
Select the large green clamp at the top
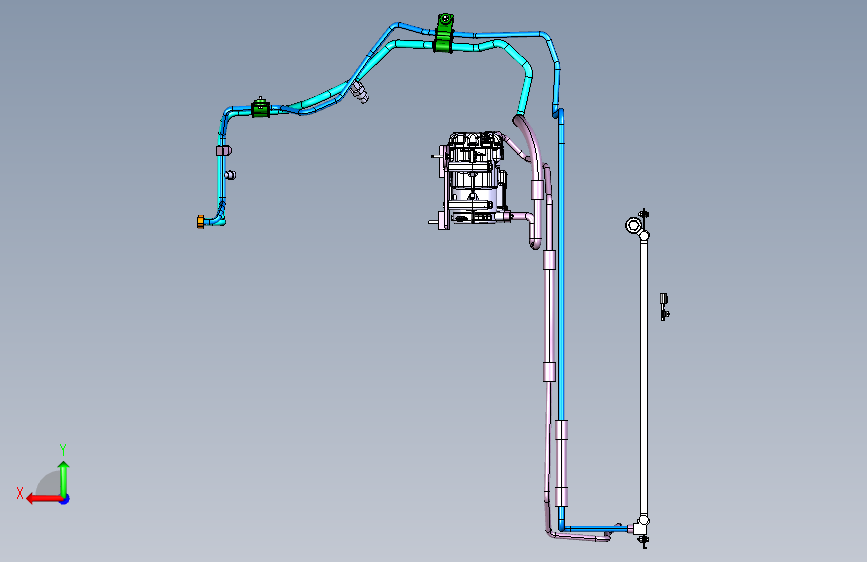(x=443, y=34)
